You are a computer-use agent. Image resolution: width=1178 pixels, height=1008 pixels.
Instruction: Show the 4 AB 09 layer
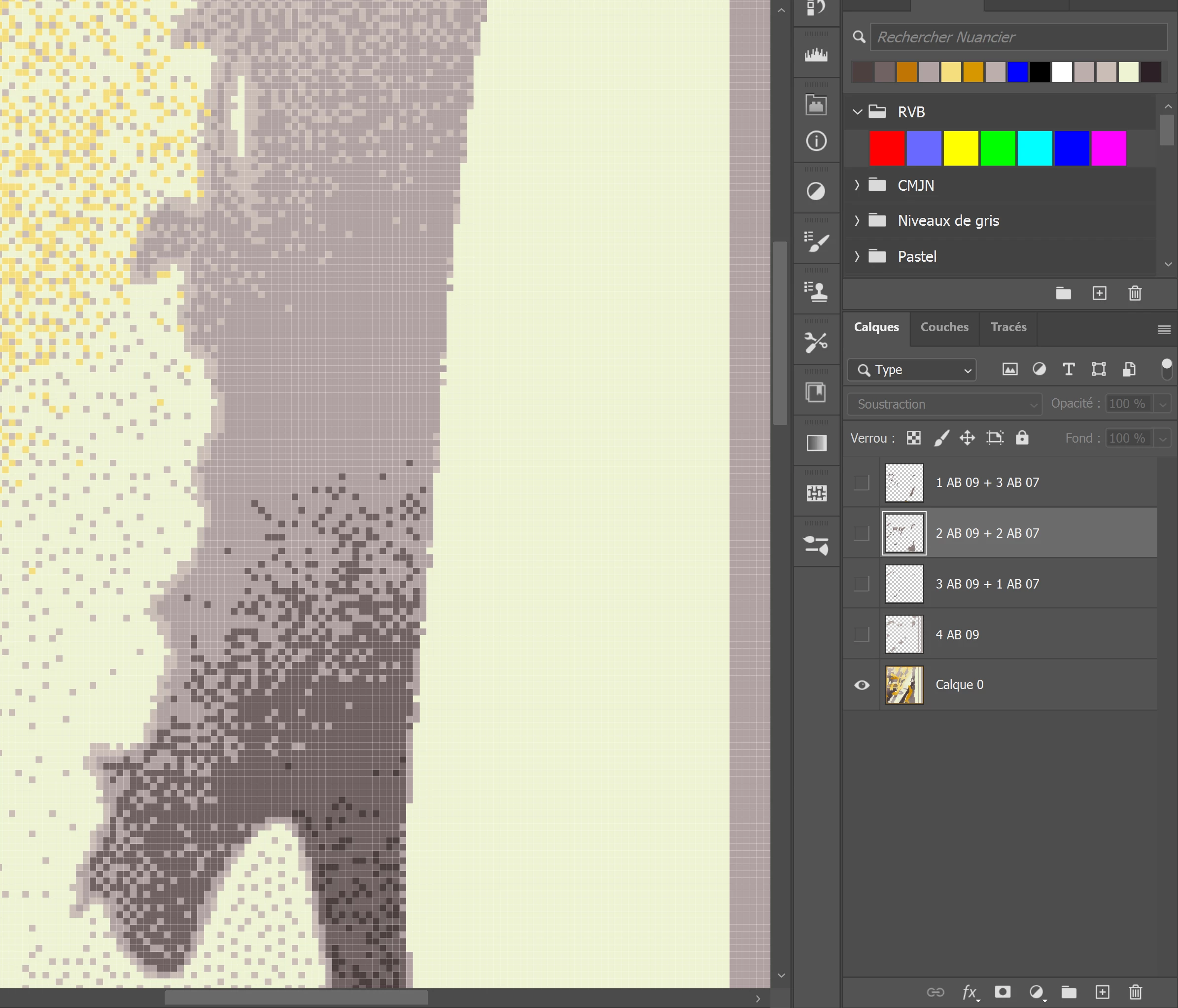(862, 634)
